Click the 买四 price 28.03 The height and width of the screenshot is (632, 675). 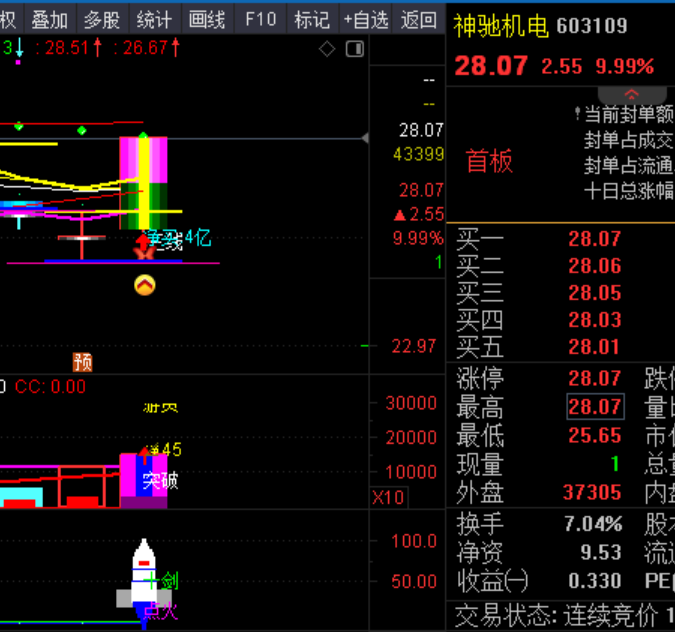pos(594,320)
